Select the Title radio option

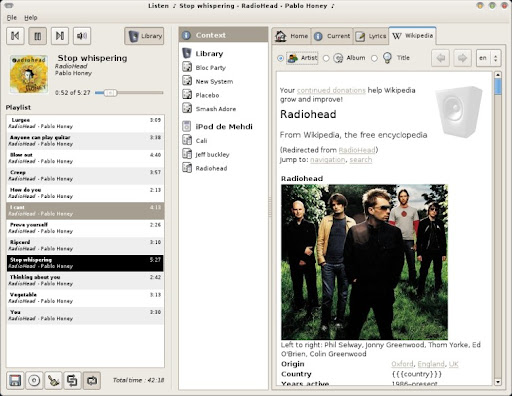pos(374,58)
